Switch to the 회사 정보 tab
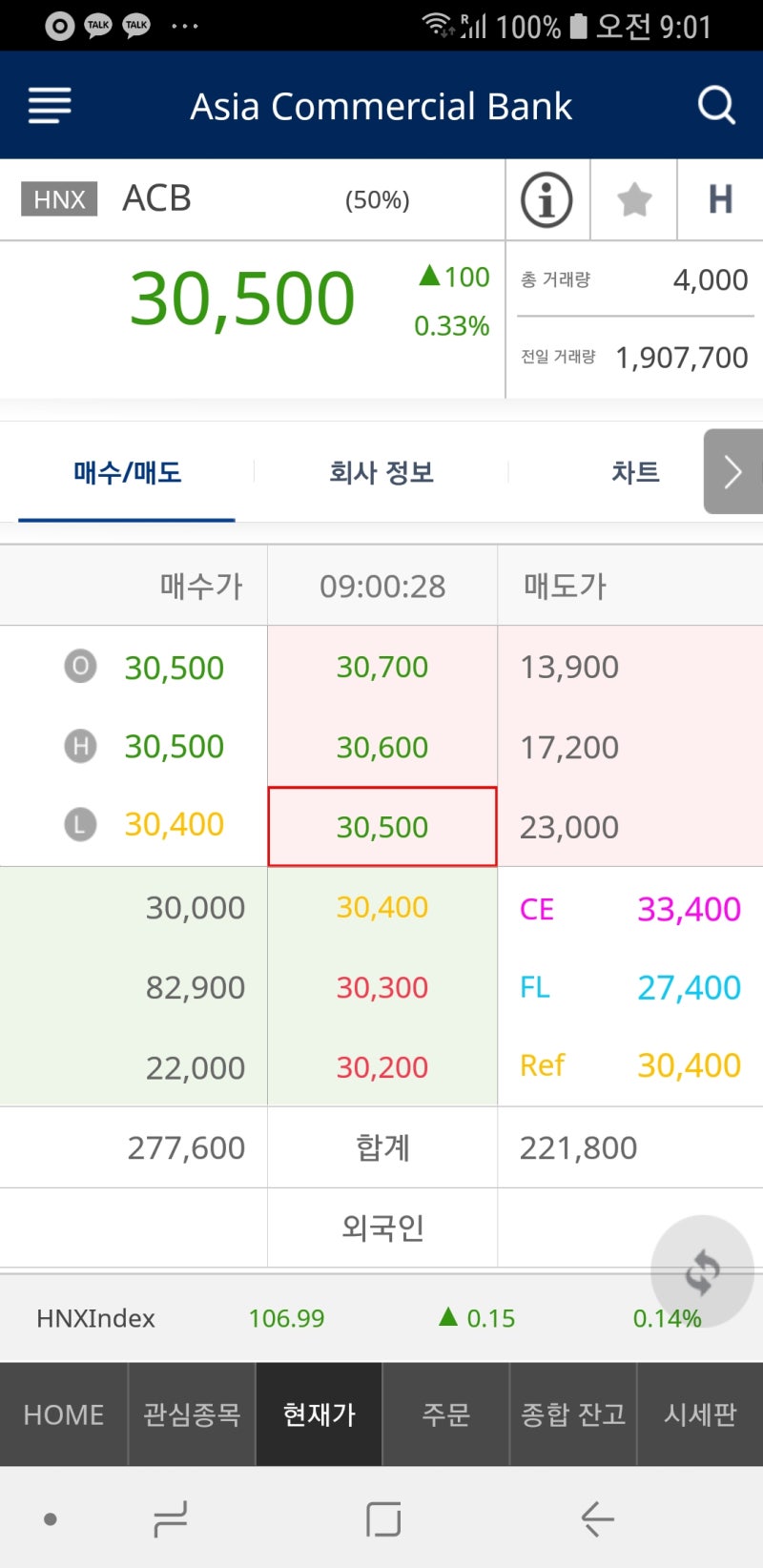This screenshot has width=763, height=1568. click(381, 471)
